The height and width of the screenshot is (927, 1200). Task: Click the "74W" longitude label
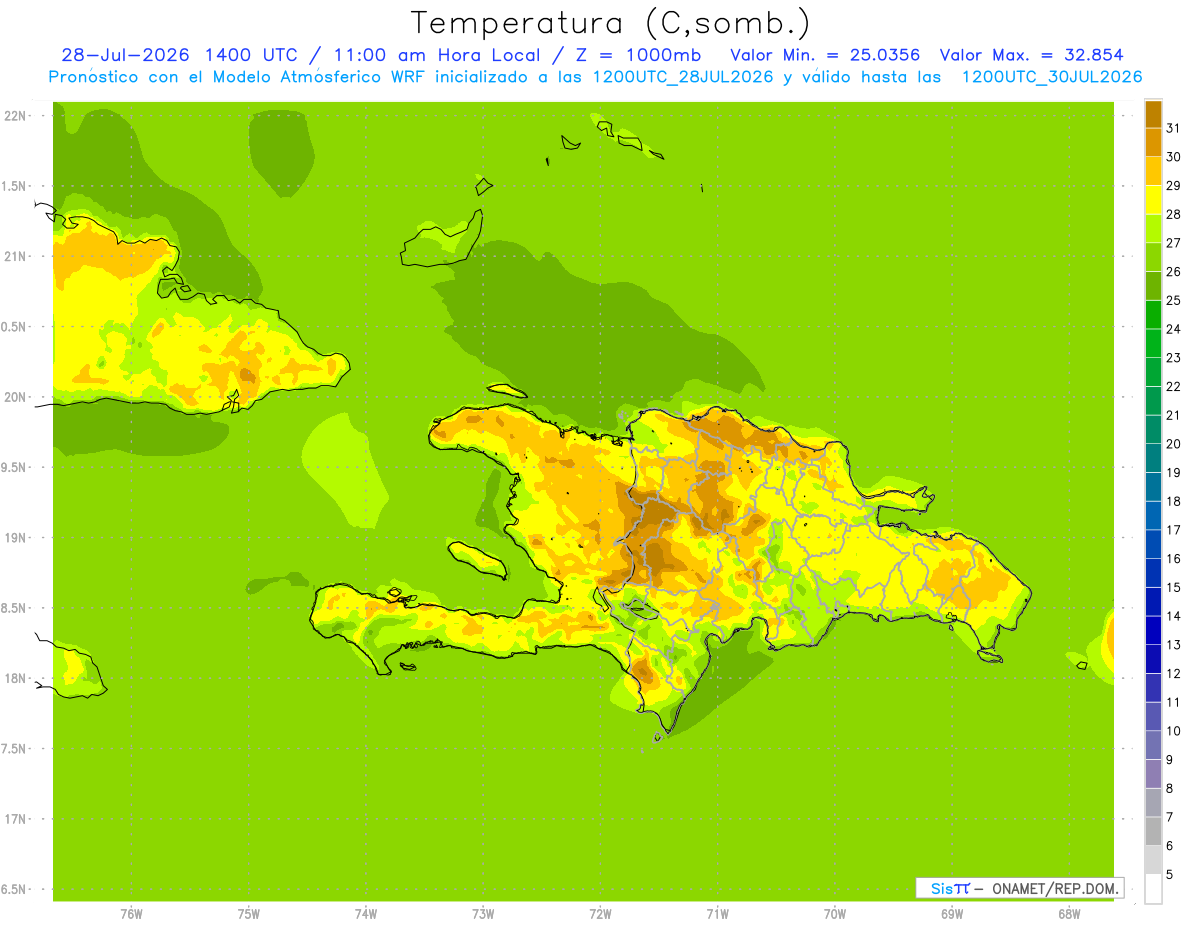(x=366, y=914)
